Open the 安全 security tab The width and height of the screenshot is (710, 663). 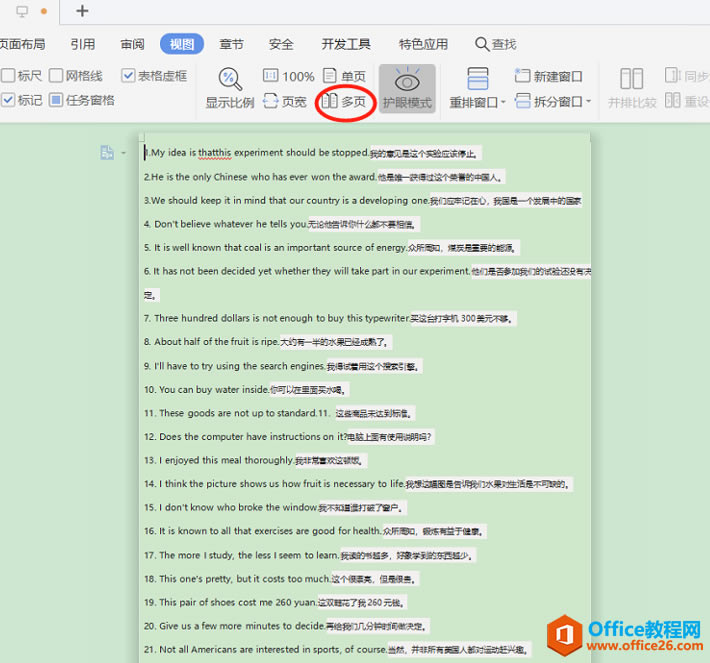(x=281, y=44)
